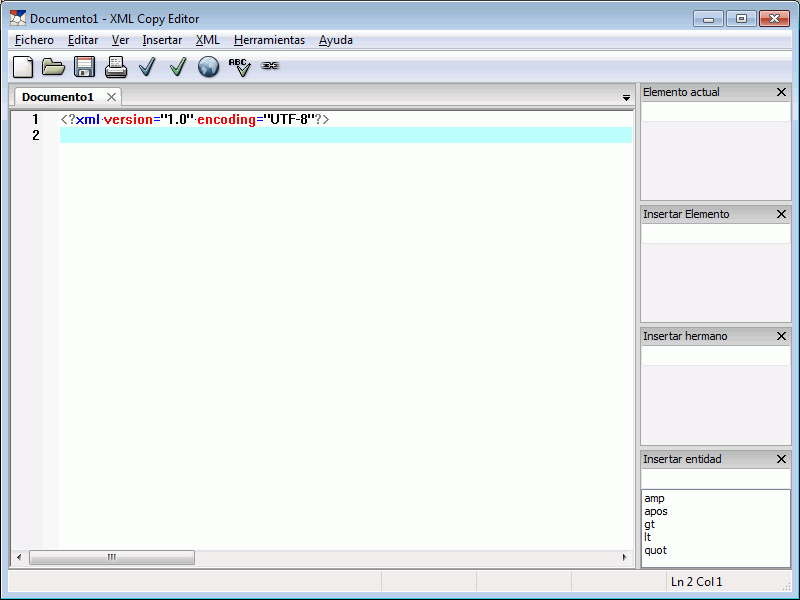The width and height of the screenshot is (800, 600).
Task: Click the chain link toolbar icon
Action: (x=270, y=65)
